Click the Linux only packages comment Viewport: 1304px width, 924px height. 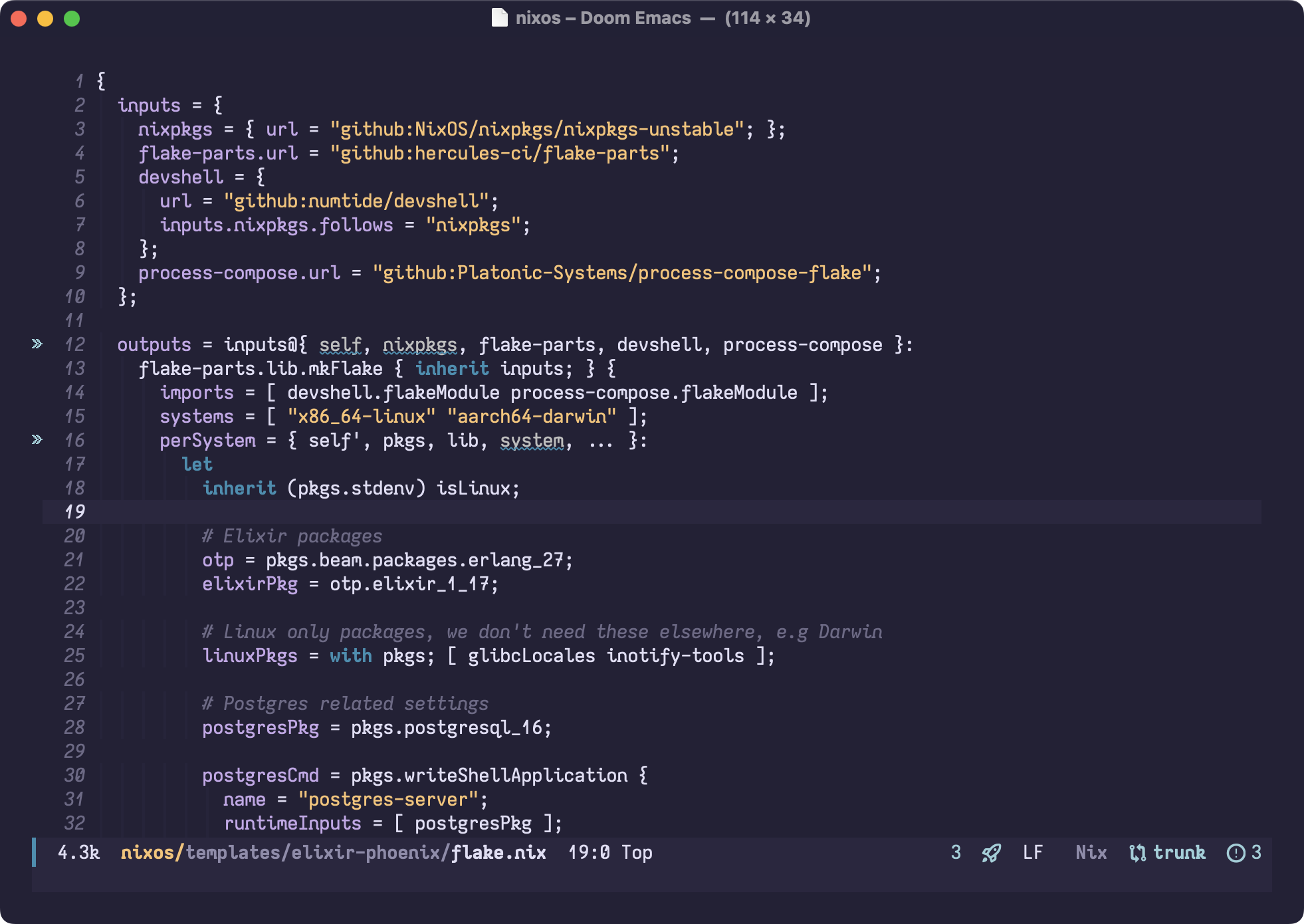tap(542, 632)
